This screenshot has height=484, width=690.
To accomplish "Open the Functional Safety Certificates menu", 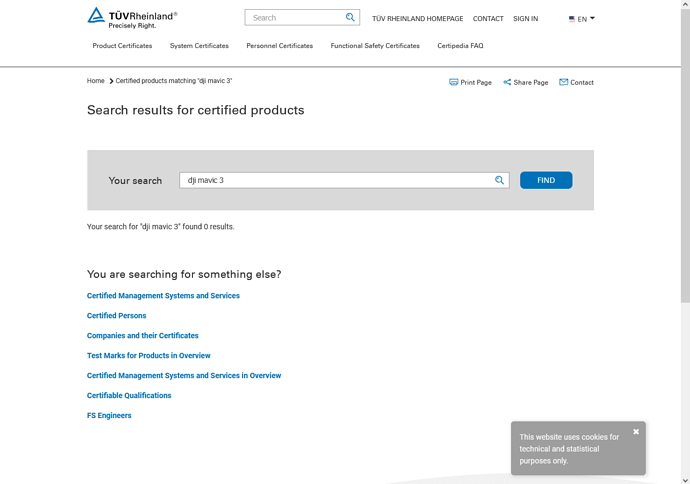I will pyautogui.click(x=375, y=46).
